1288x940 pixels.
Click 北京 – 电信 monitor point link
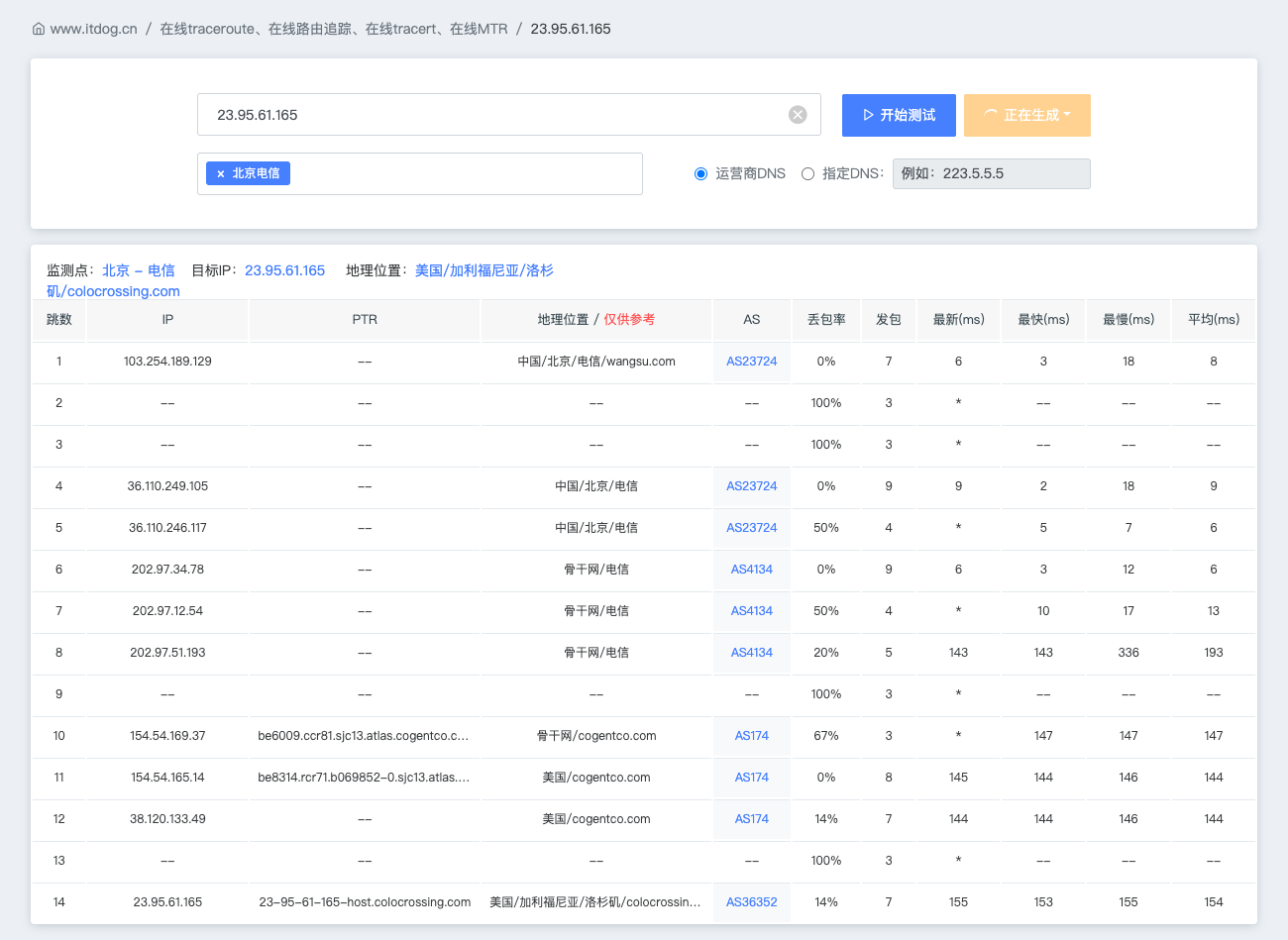click(139, 270)
